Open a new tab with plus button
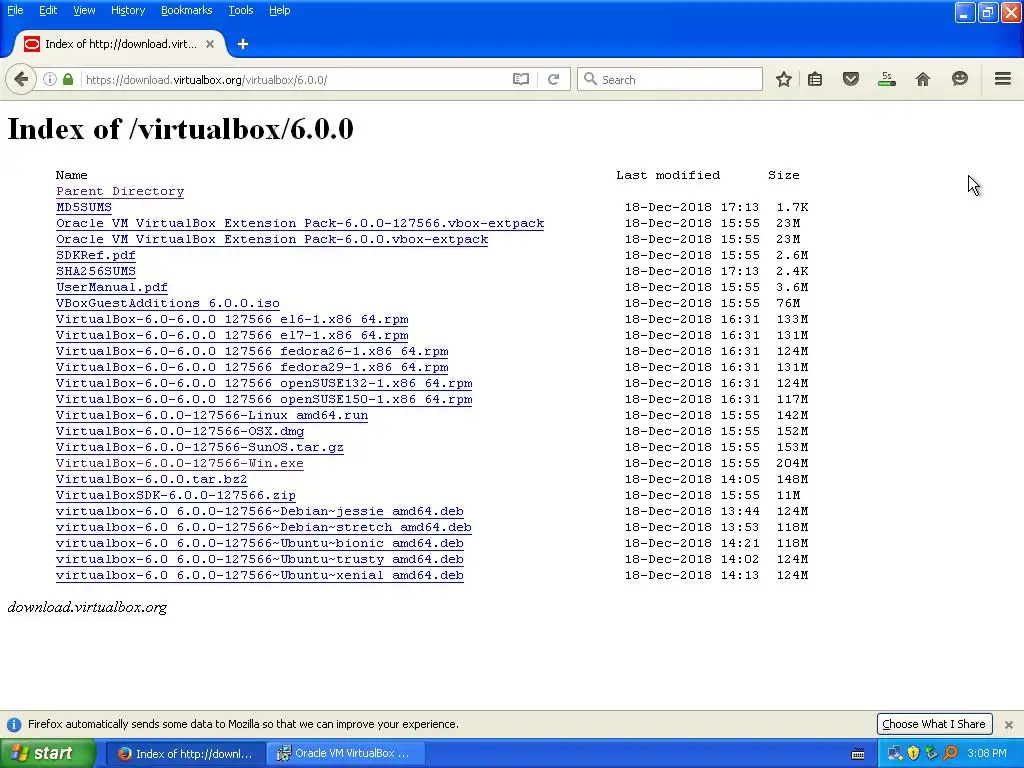Viewport: 1024px width, 768px height. [x=243, y=44]
